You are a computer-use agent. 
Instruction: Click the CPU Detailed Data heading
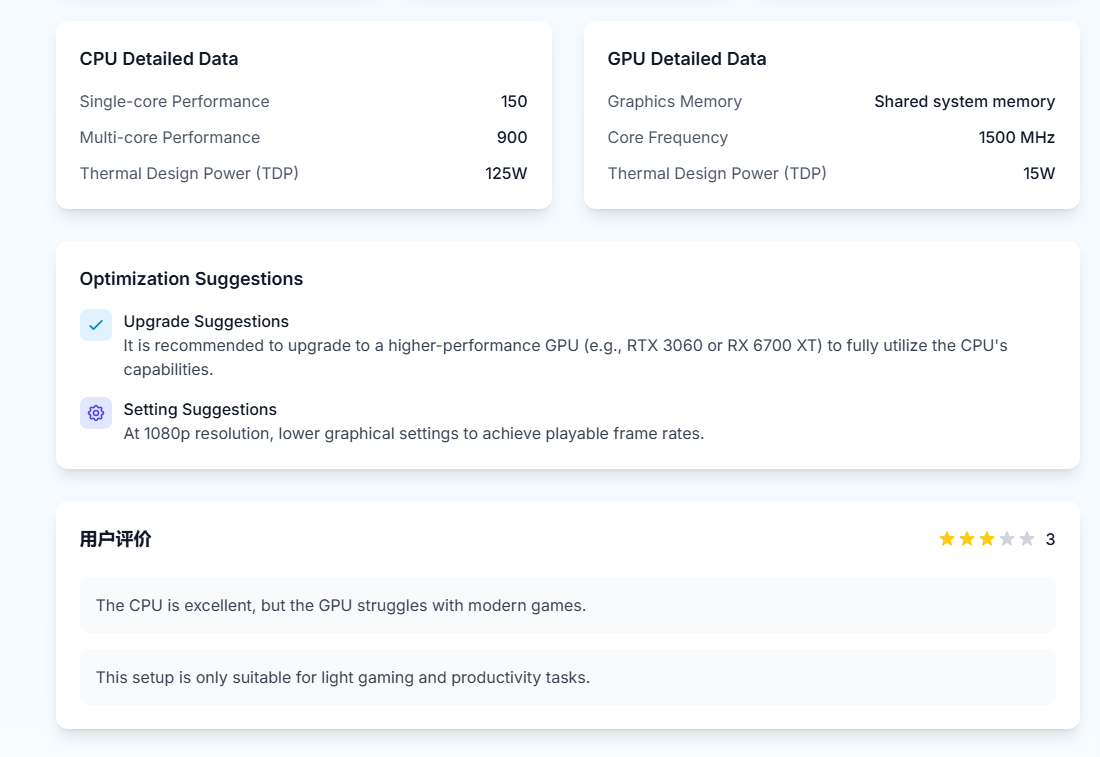pyautogui.click(x=159, y=59)
